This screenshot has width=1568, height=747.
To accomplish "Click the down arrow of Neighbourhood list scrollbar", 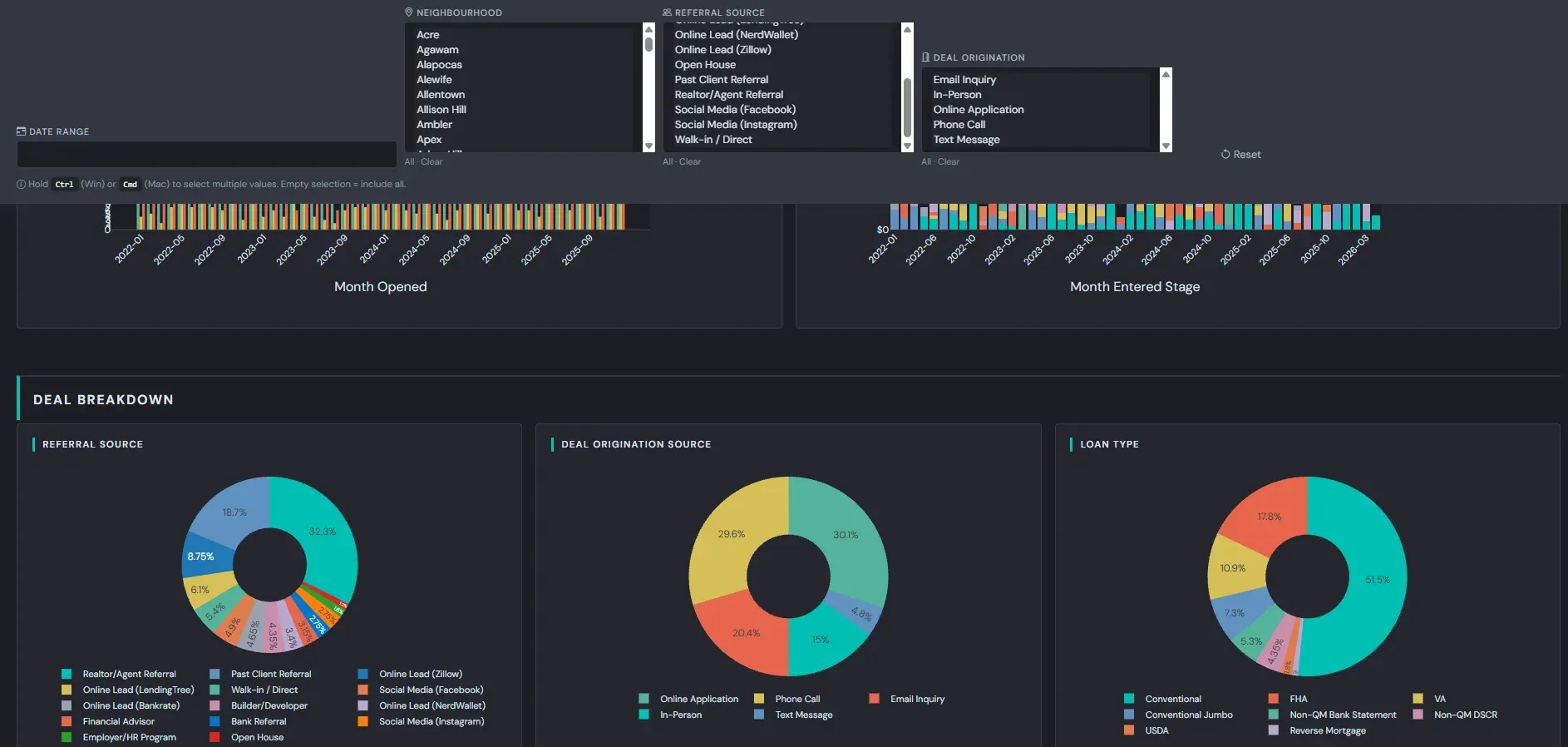I will click(x=649, y=146).
